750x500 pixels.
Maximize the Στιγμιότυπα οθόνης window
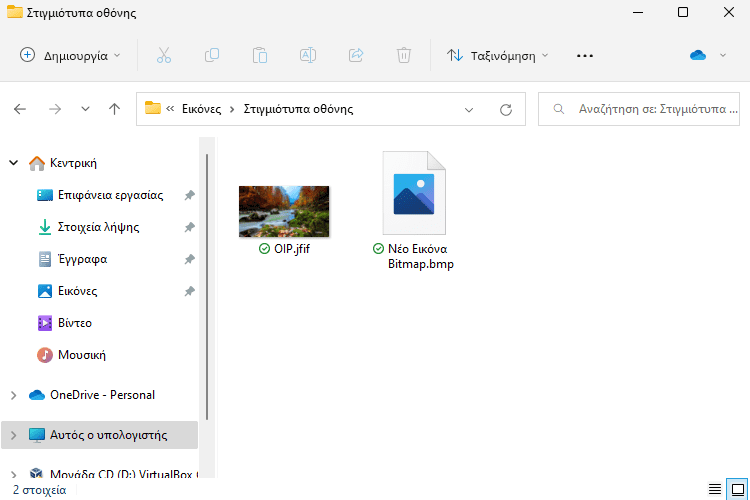tap(683, 12)
